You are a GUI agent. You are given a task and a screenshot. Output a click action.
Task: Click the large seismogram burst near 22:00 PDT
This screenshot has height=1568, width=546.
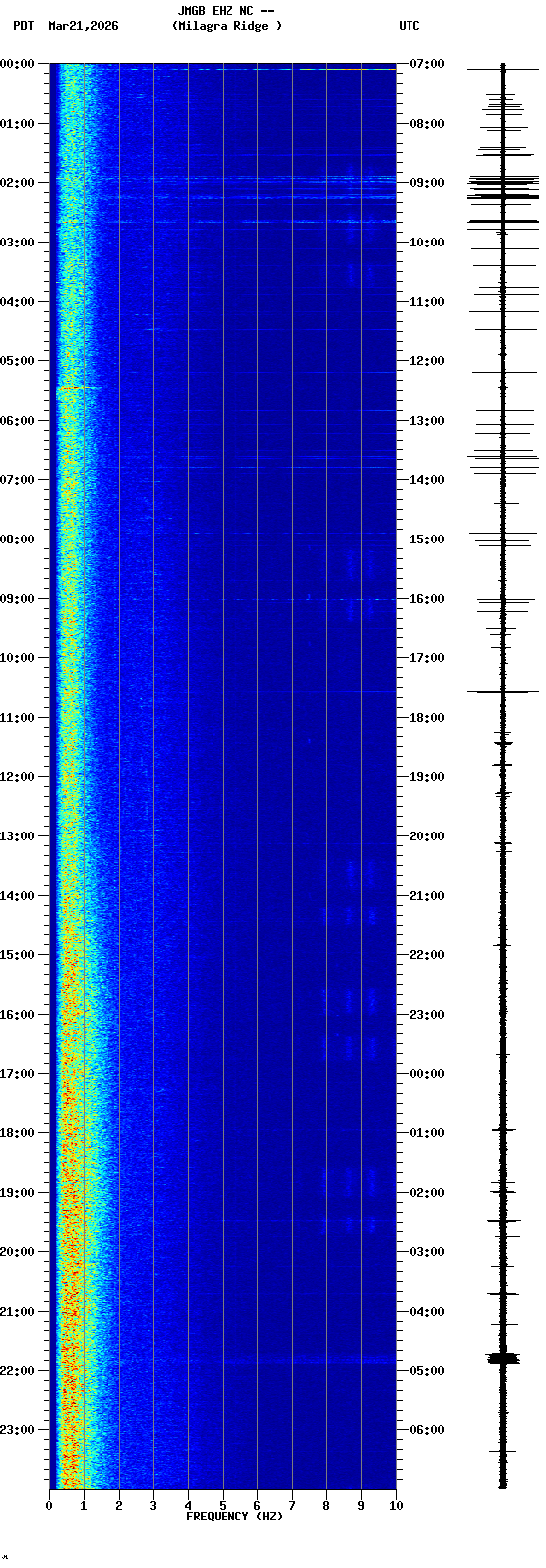(503, 1359)
